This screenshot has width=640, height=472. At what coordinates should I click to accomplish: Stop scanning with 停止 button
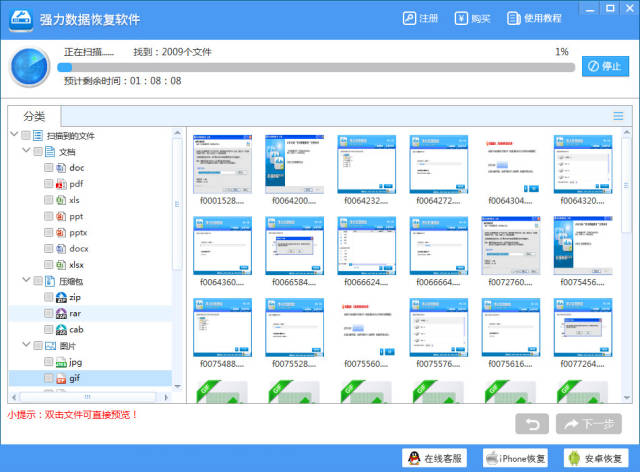tap(605, 66)
